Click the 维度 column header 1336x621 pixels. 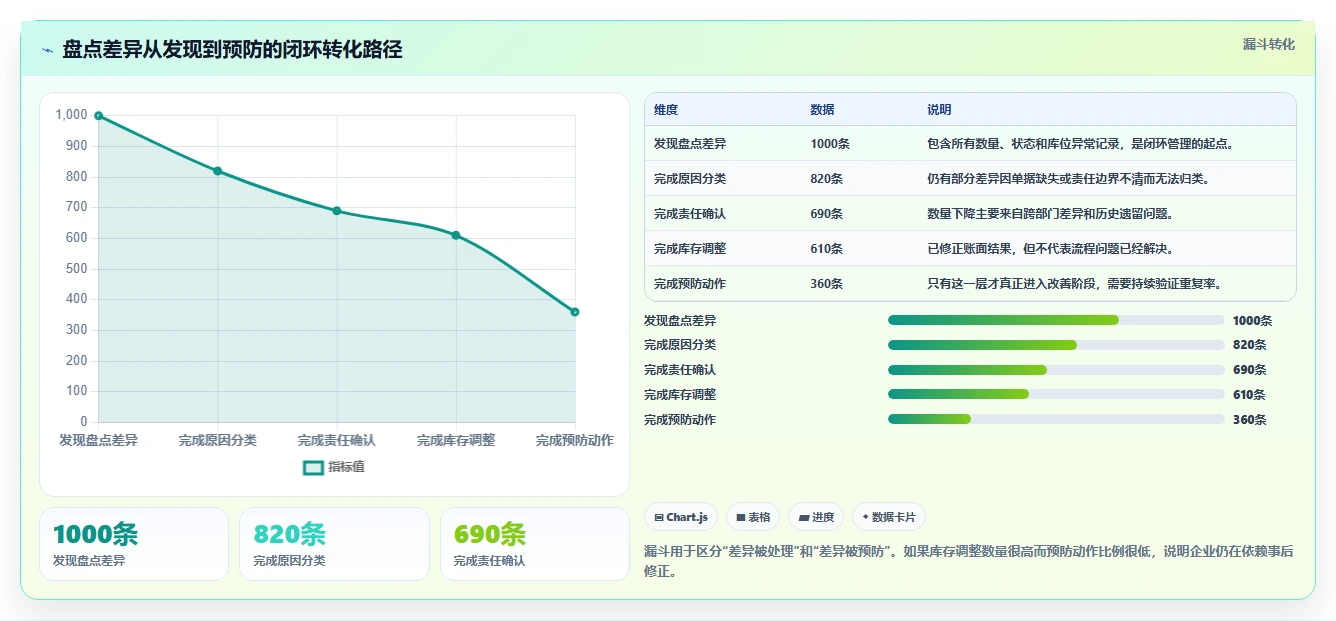[x=666, y=110]
